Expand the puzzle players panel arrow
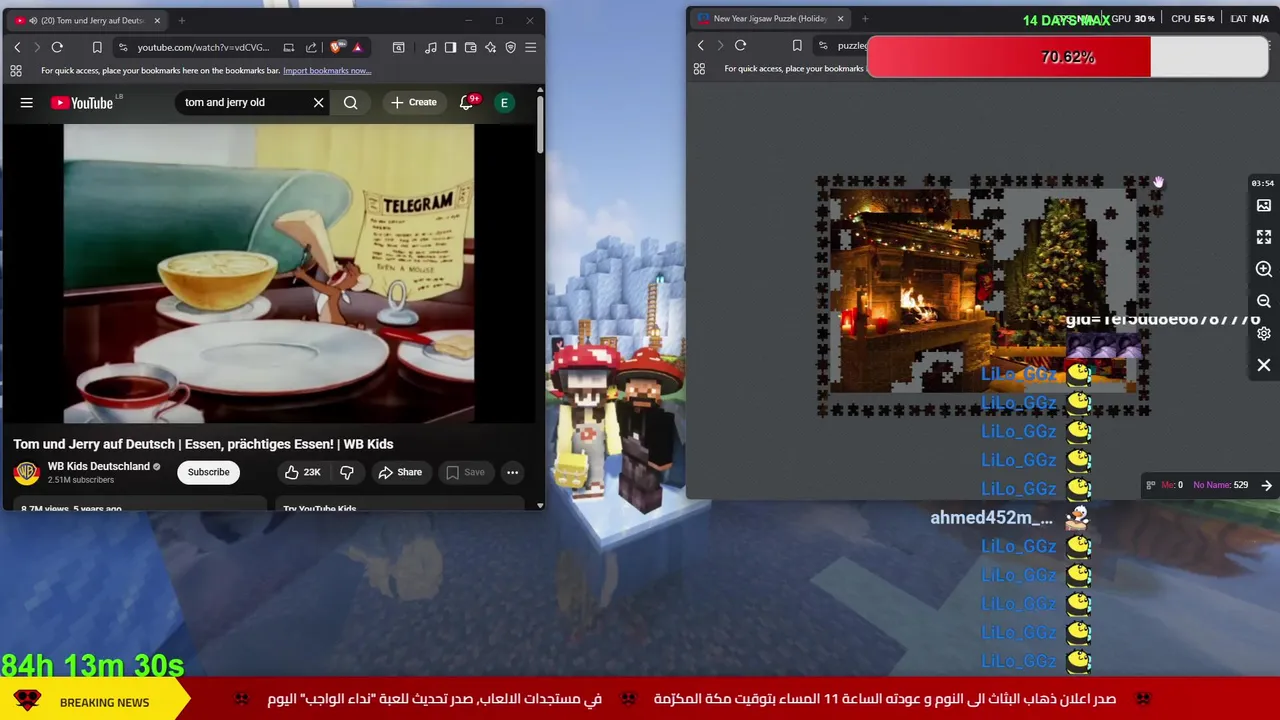 (1266, 485)
